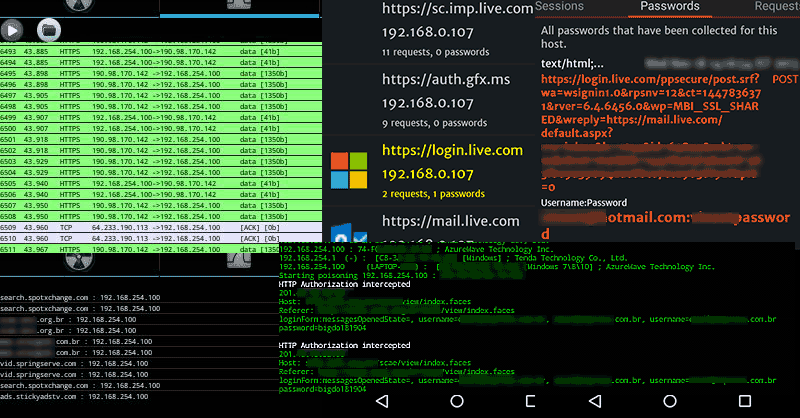Select packet row 6496

161,85
